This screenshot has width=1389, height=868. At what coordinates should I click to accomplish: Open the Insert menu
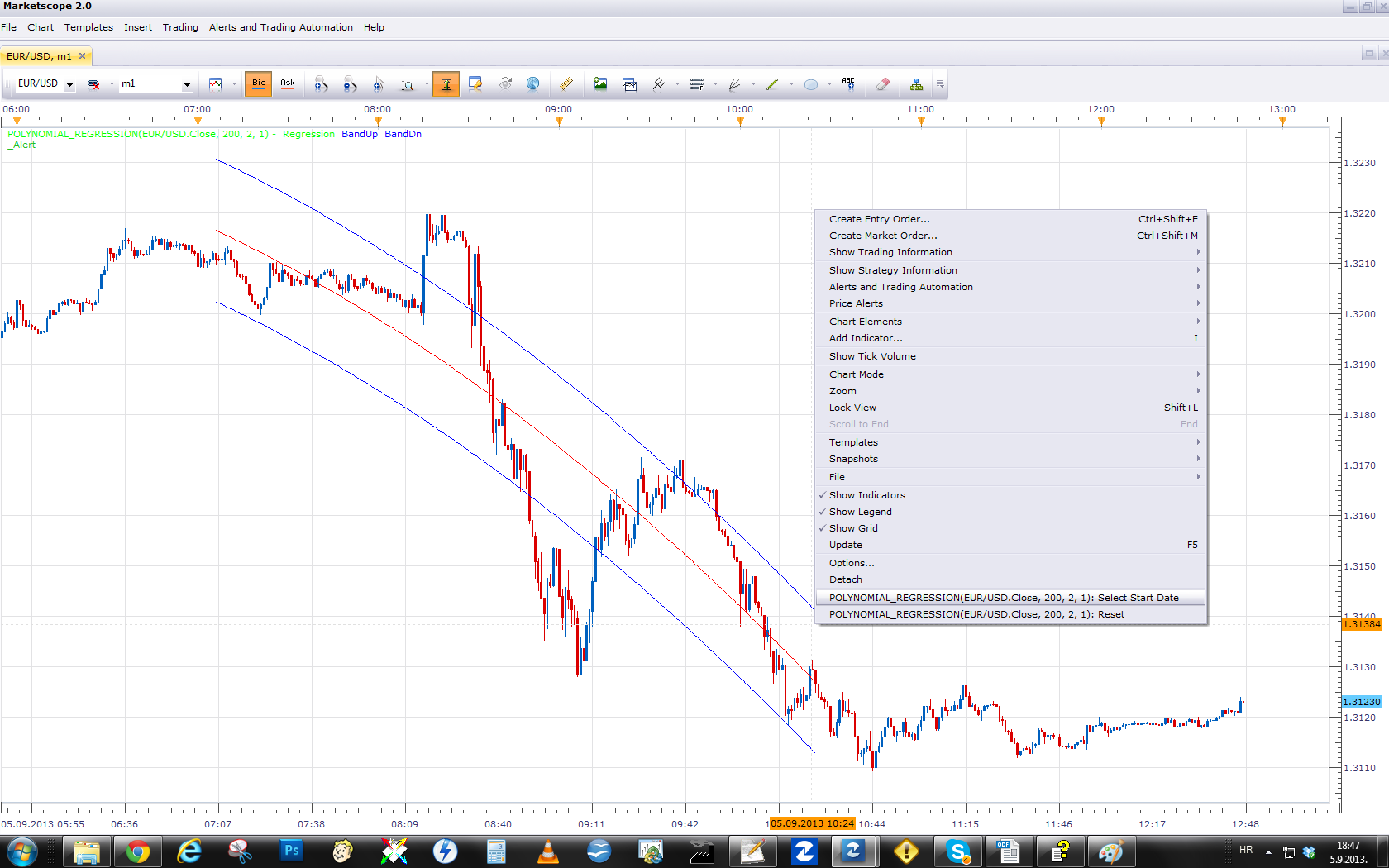[x=138, y=27]
